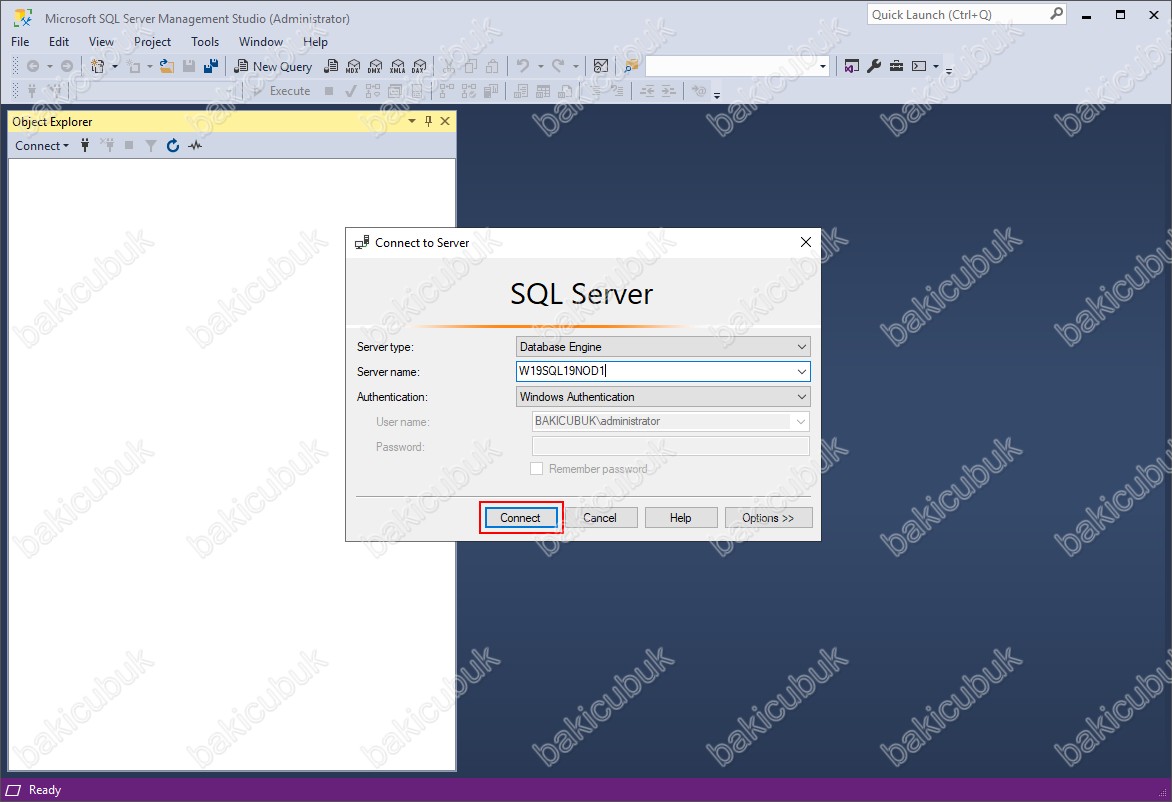Screen dimensions: 1172x802
Task: Open the Tools menu
Action: [205, 42]
